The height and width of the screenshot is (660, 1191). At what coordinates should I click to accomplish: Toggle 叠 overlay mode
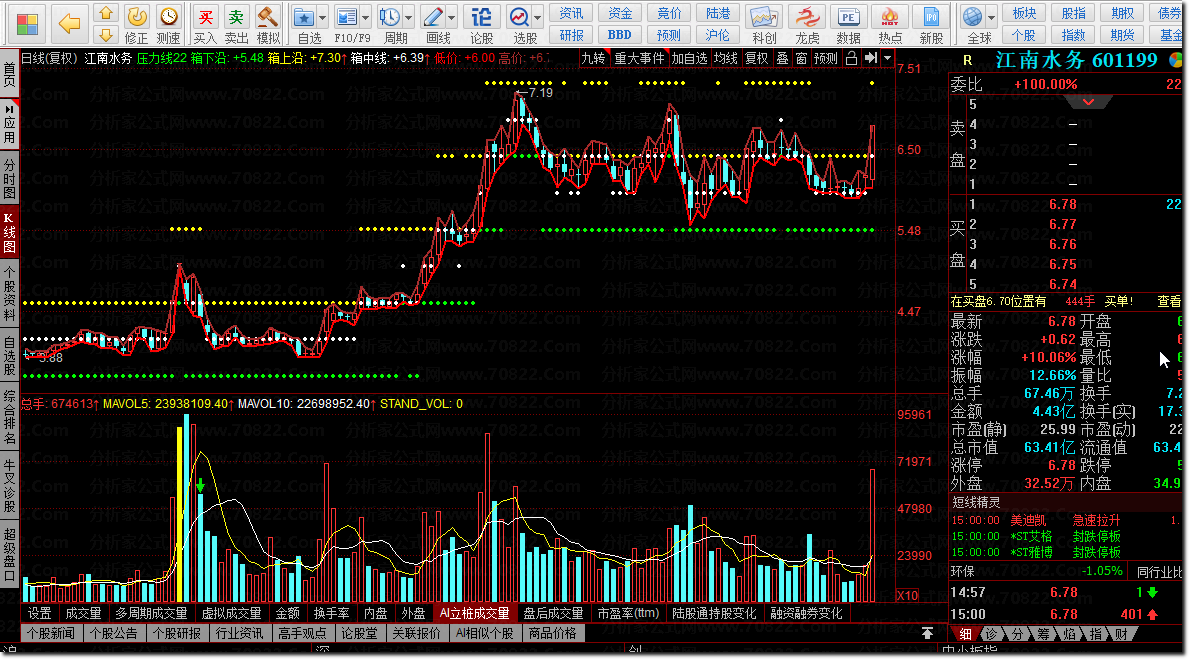coord(782,58)
